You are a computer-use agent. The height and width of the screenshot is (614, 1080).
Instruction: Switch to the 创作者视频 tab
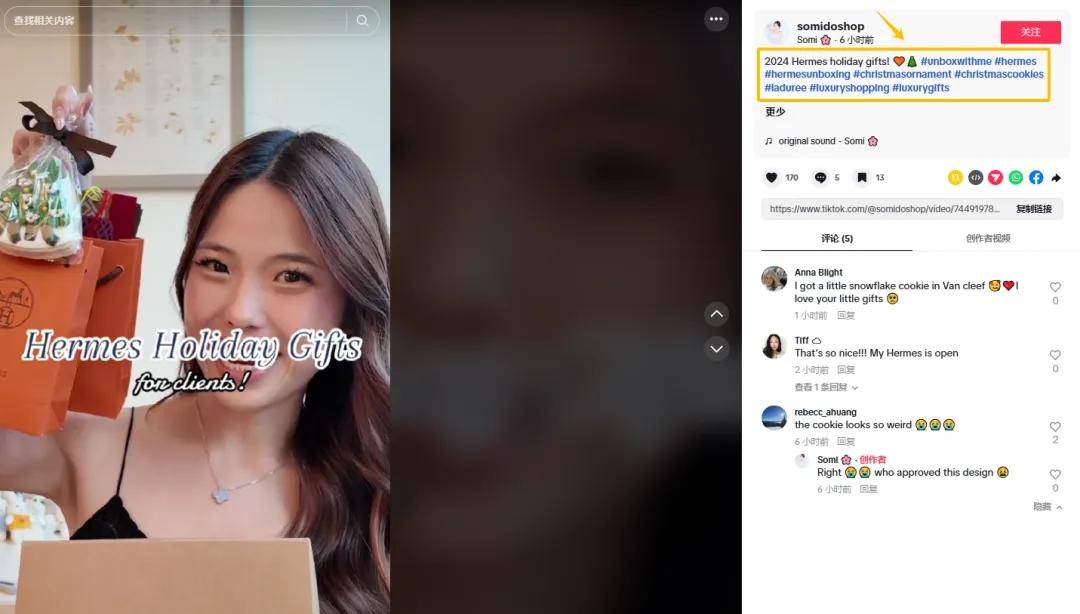click(988, 238)
